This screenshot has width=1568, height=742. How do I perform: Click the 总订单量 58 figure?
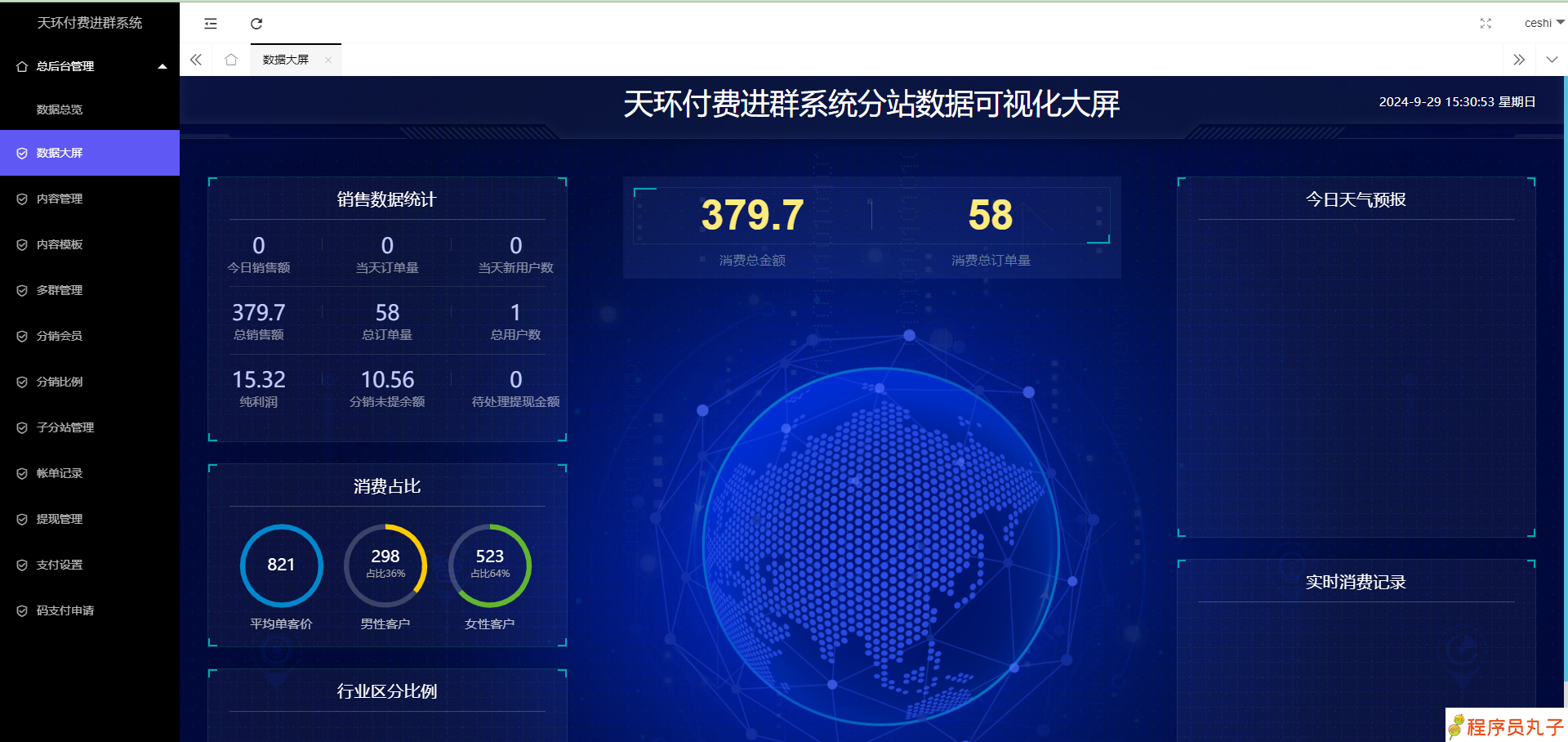pos(387,312)
